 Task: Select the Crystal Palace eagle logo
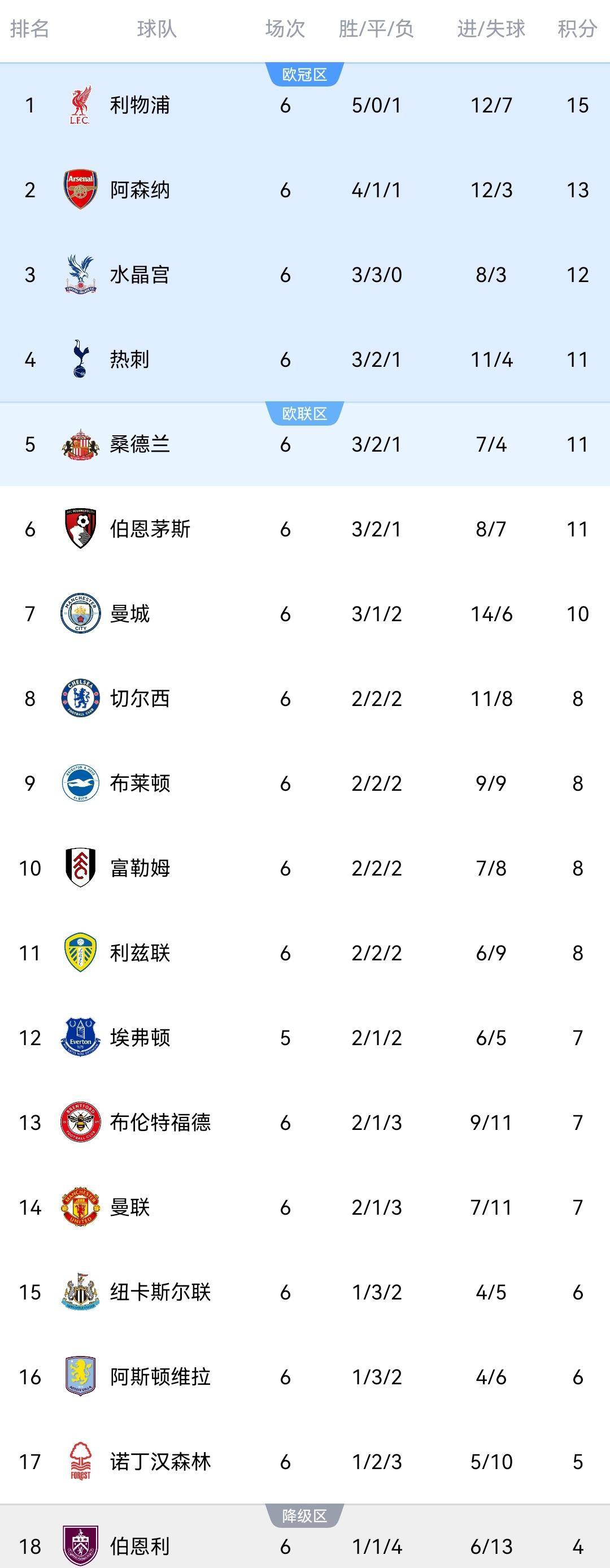tap(80, 275)
